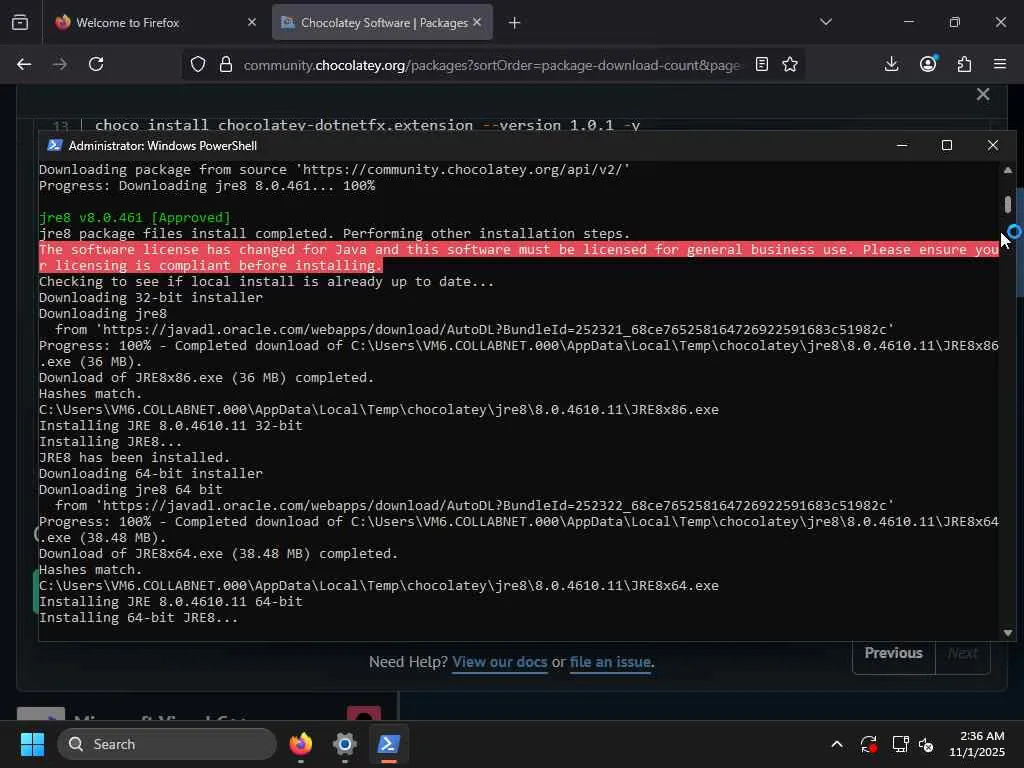Close the Administrator PowerShell window
The image size is (1024, 768).
point(993,145)
